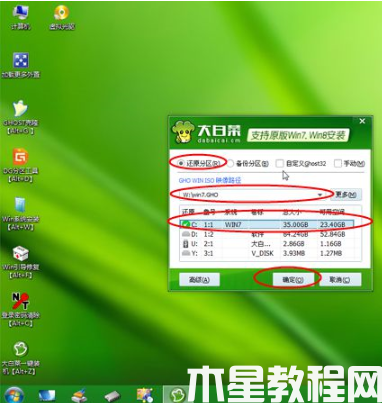Viewport: 382px width, 403px height.
Task: Click the GHO WIM ISO image path link
Action: point(210,180)
